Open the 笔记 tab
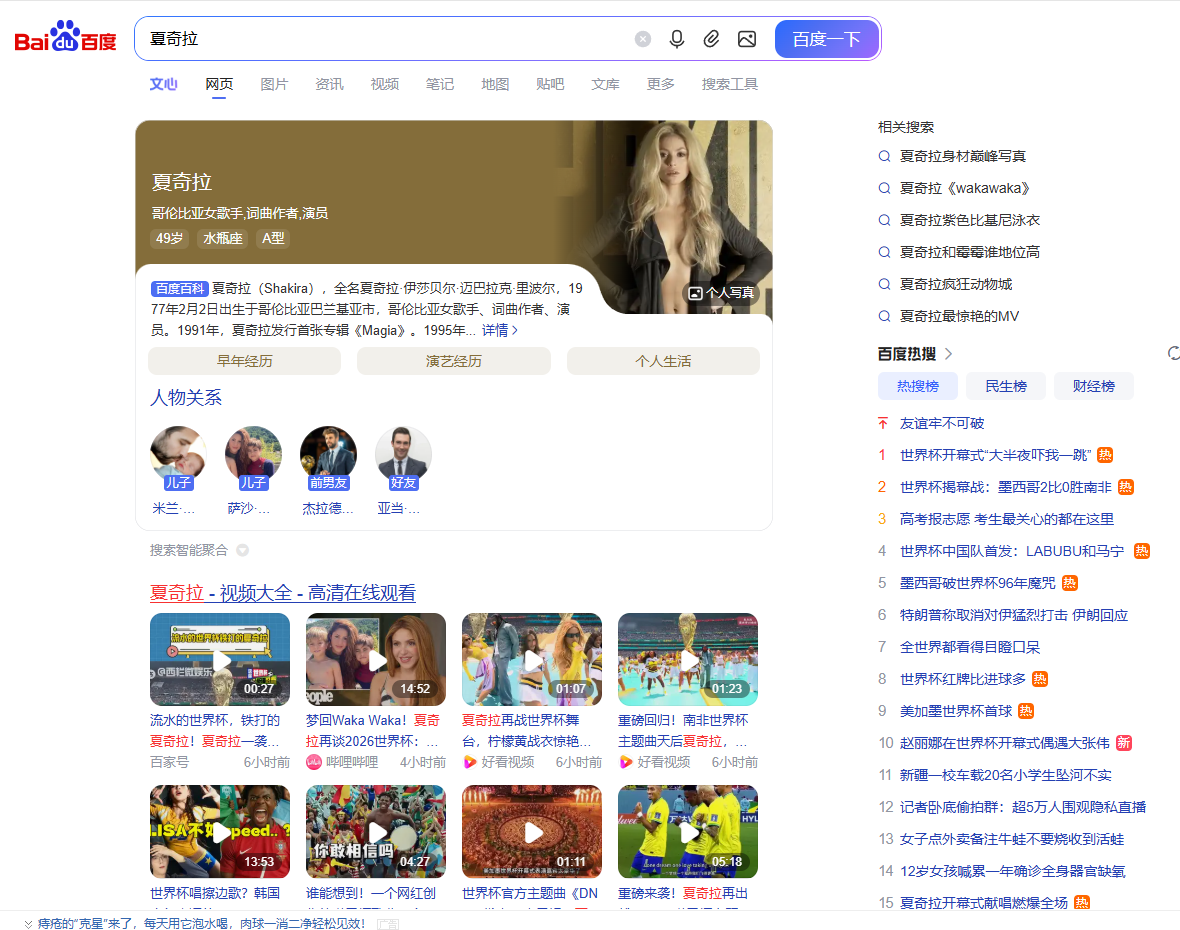 tap(439, 84)
